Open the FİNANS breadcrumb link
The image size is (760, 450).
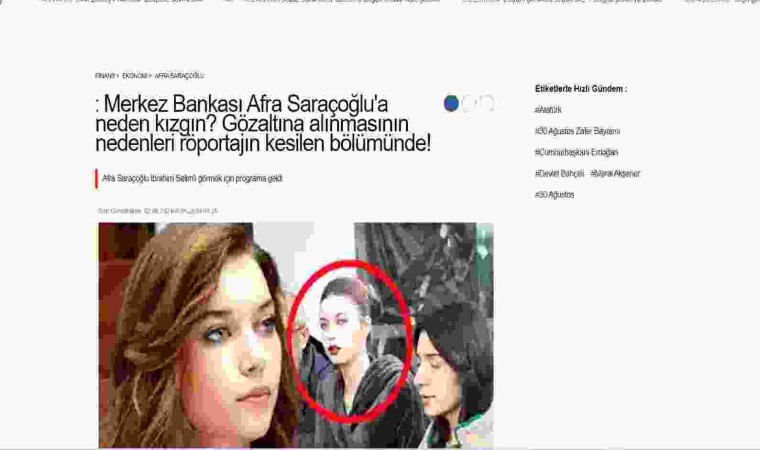click(x=105, y=76)
